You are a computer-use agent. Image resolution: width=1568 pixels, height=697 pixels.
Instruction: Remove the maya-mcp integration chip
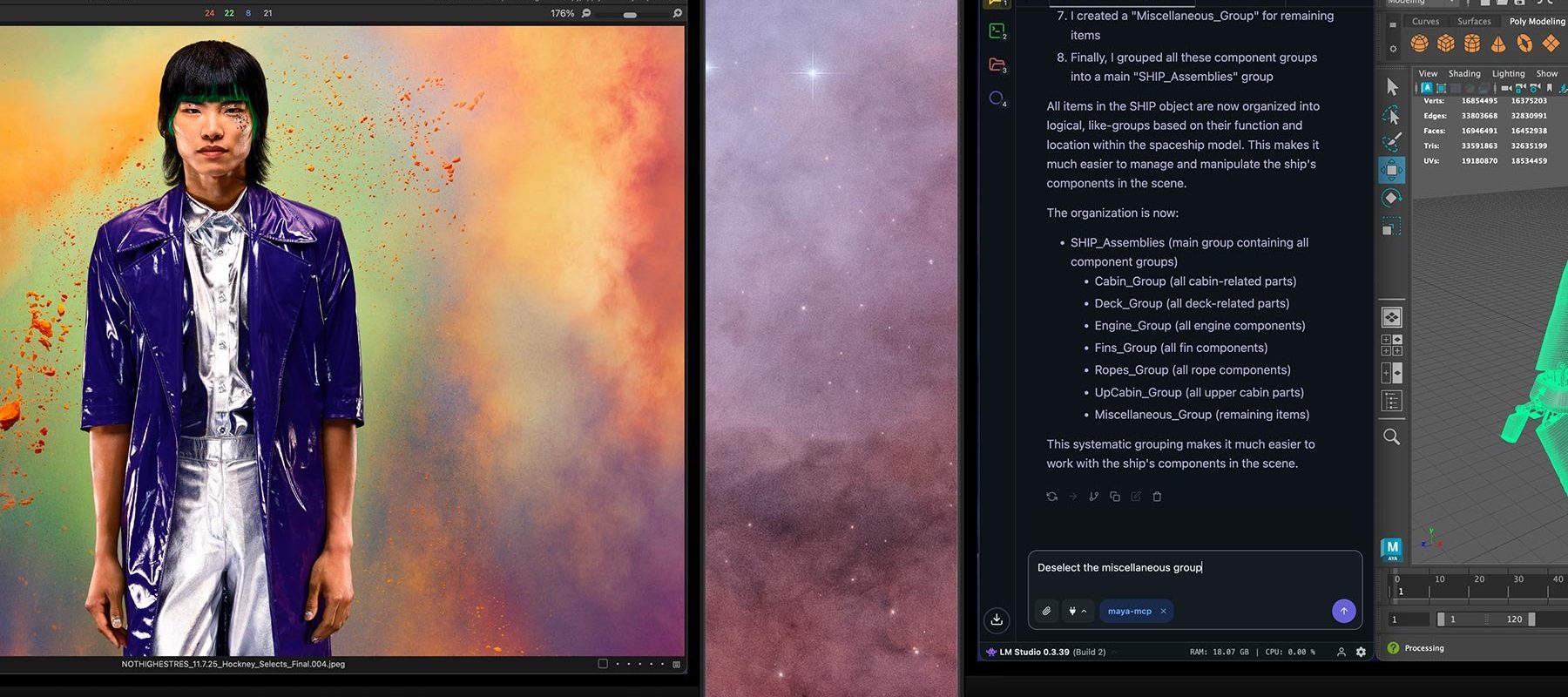click(1163, 611)
